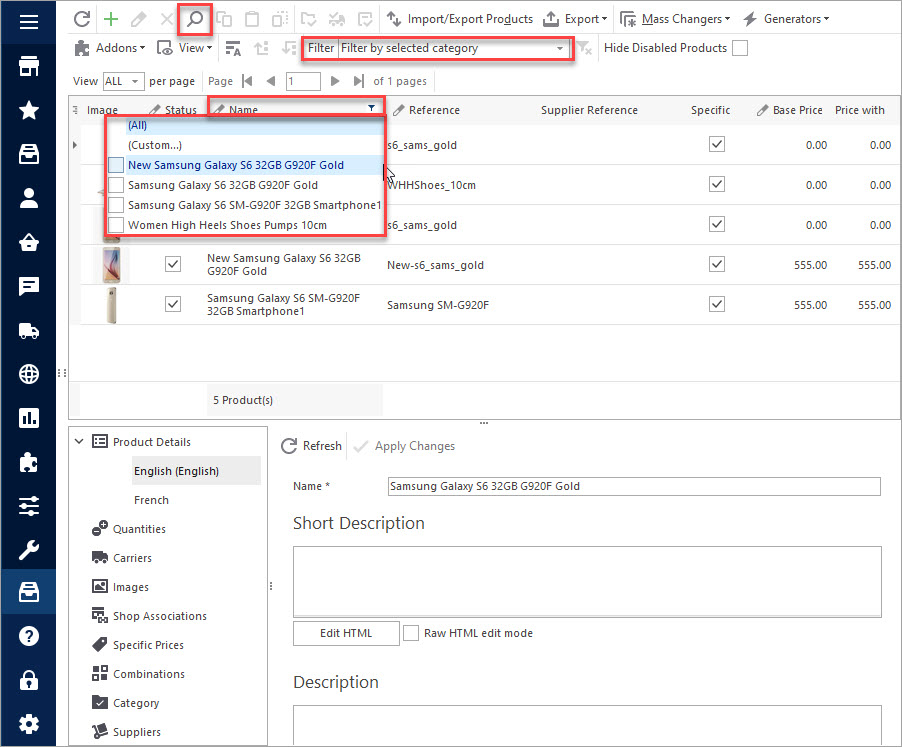Clear filter with funnel-x icon

point(584,48)
